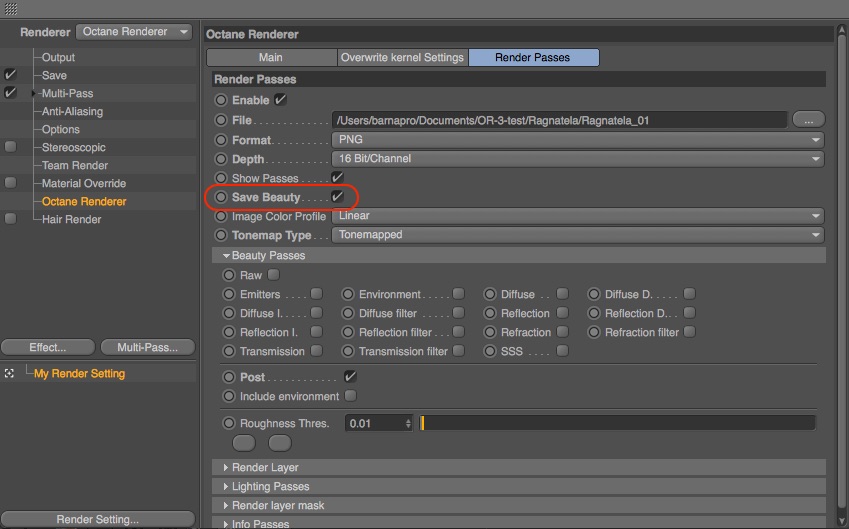
Task: Click the animation circle next to Refraction
Action: [x=490, y=332]
